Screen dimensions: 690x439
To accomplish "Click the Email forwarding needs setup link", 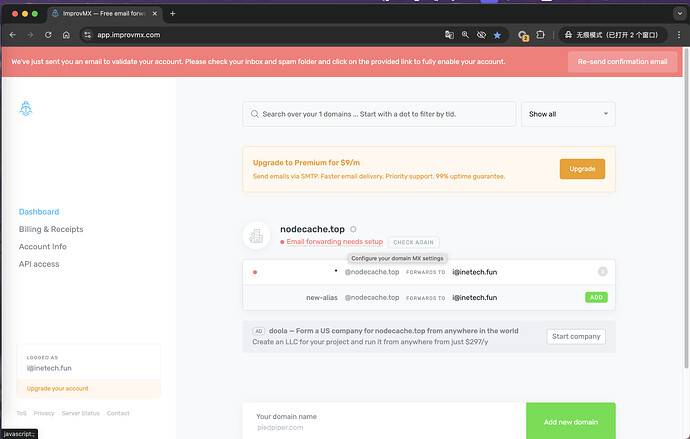I will (x=334, y=242).
